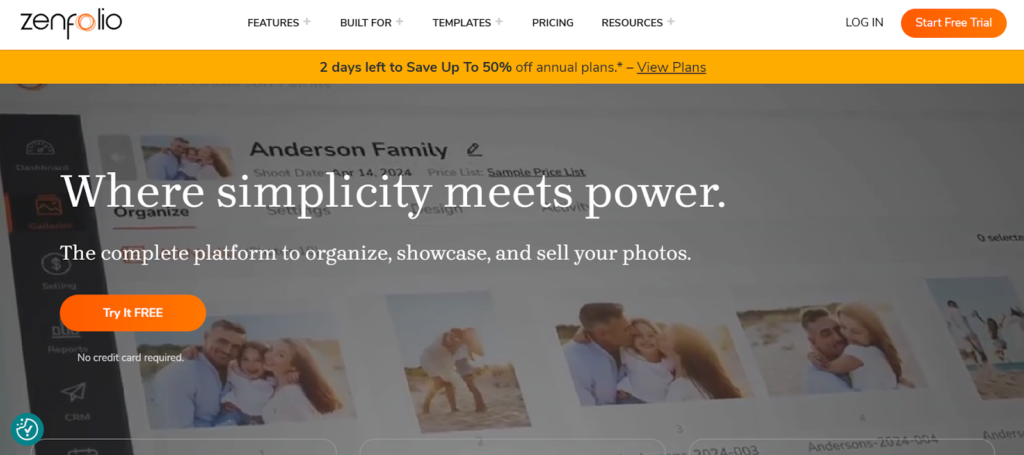This screenshot has height=455, width=1024.
Task: Click the Log In link
Action: (864, 23)
